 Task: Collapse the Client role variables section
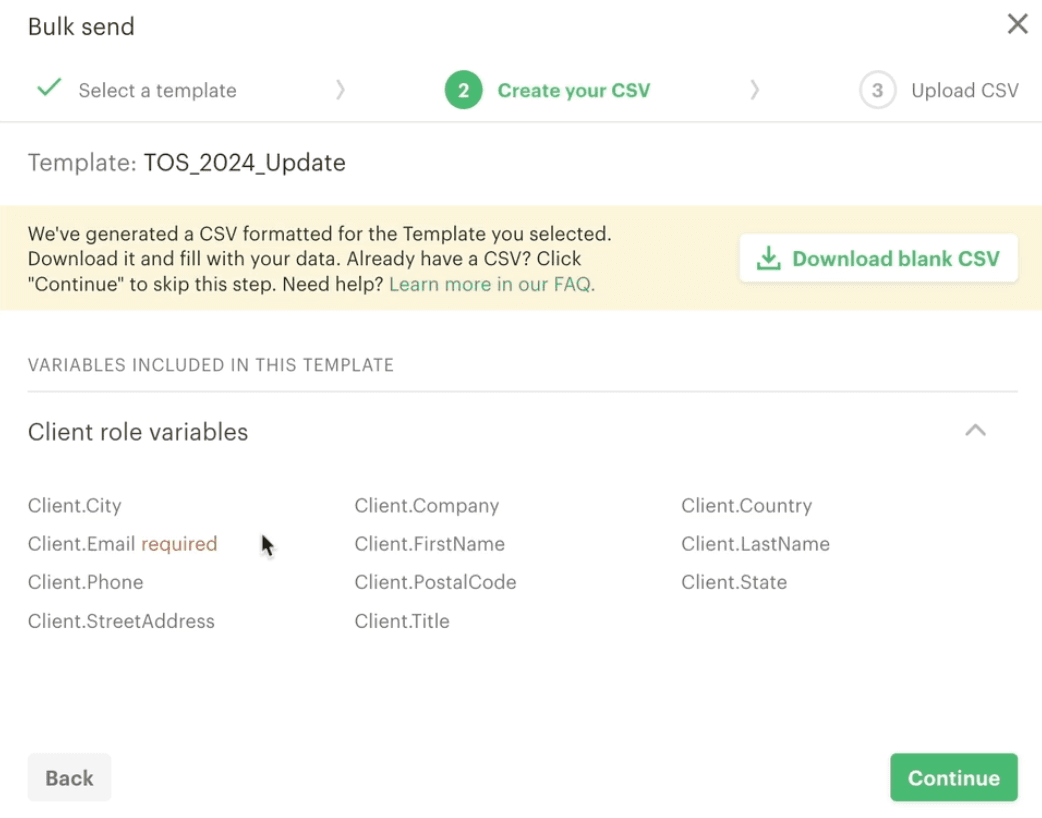pos(975,431)
